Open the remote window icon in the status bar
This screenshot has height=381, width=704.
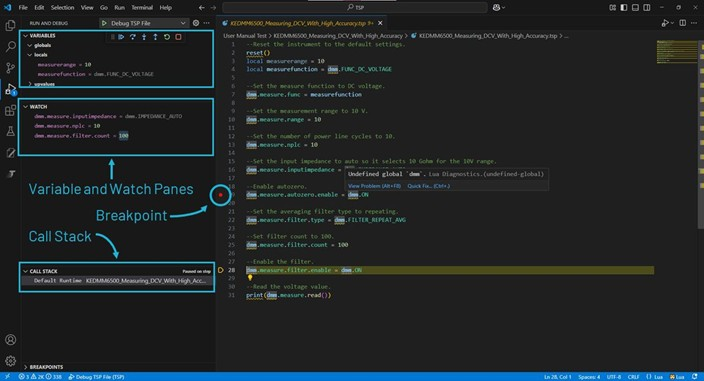(x=7, y=377)
